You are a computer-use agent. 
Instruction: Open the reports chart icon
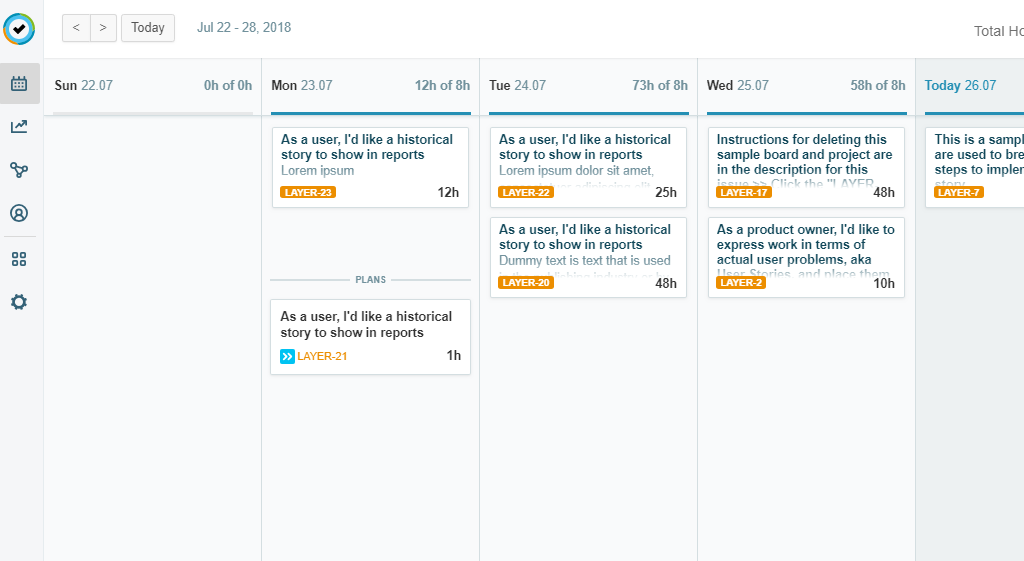coord(19,127)
